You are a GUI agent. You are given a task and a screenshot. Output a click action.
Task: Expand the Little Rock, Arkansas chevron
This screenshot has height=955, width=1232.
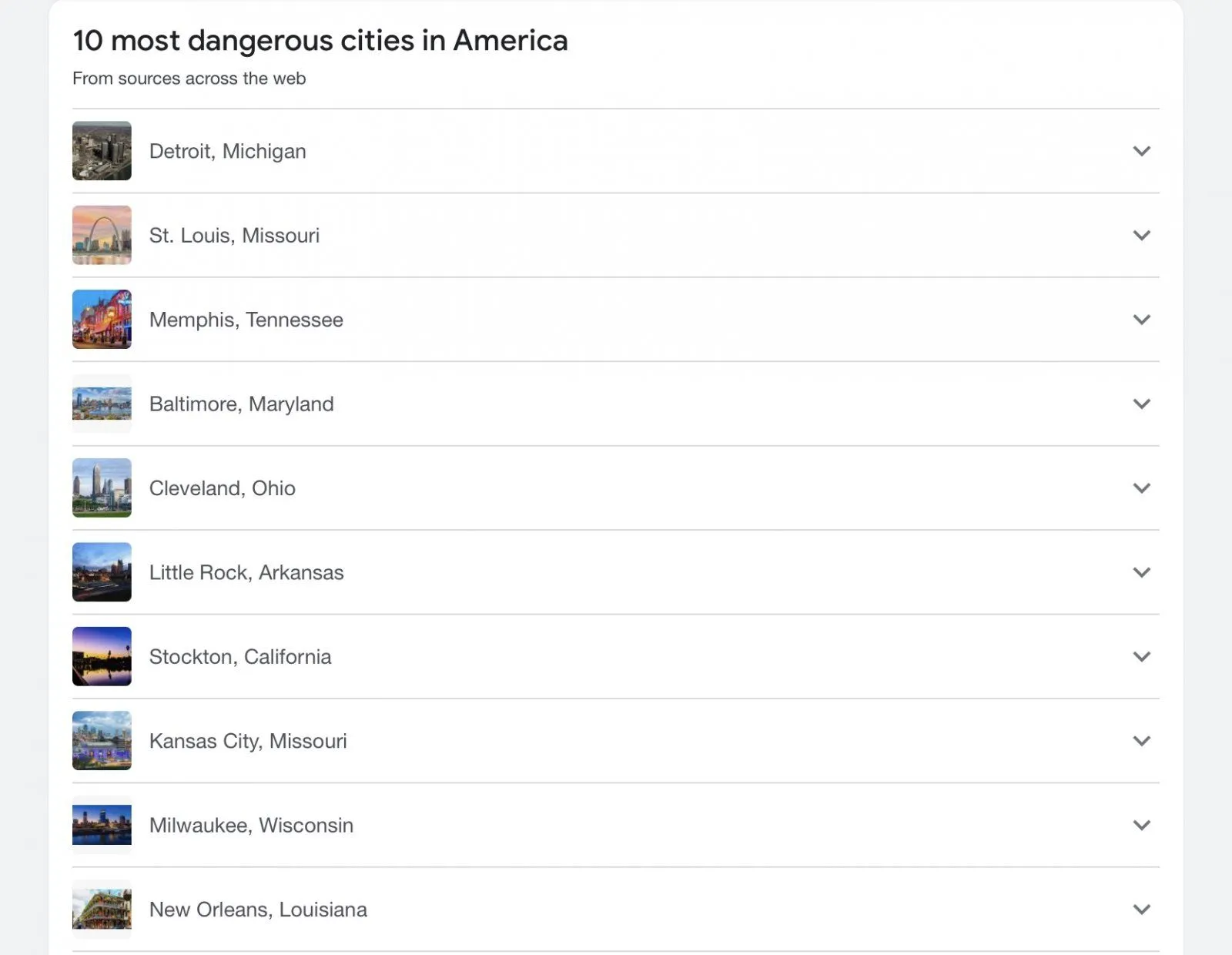tap(1142, 572)
